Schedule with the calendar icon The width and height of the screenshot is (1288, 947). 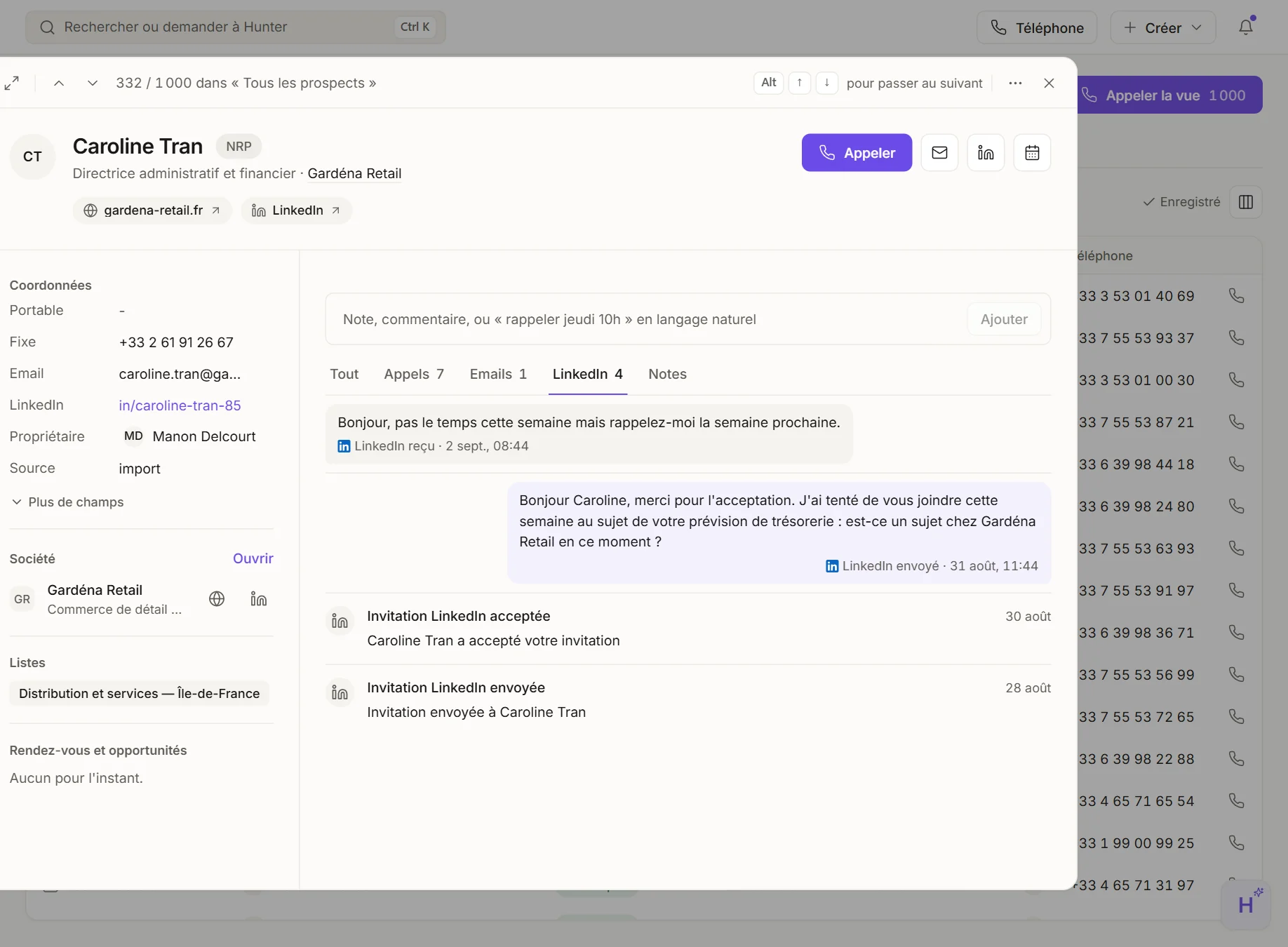pyautogui.click(x=1032, y=152)
